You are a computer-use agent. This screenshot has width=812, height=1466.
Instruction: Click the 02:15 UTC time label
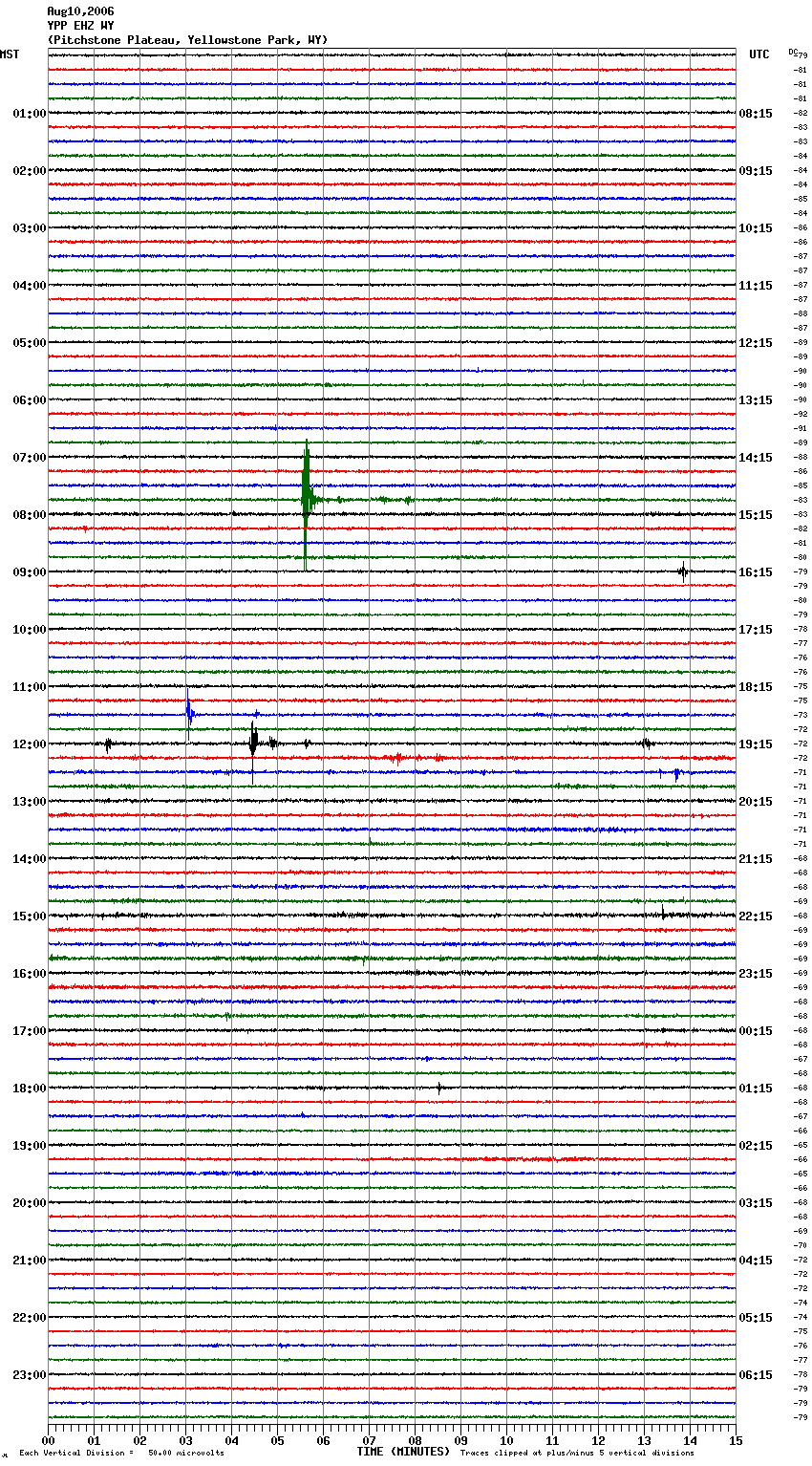coord(756,1146)
